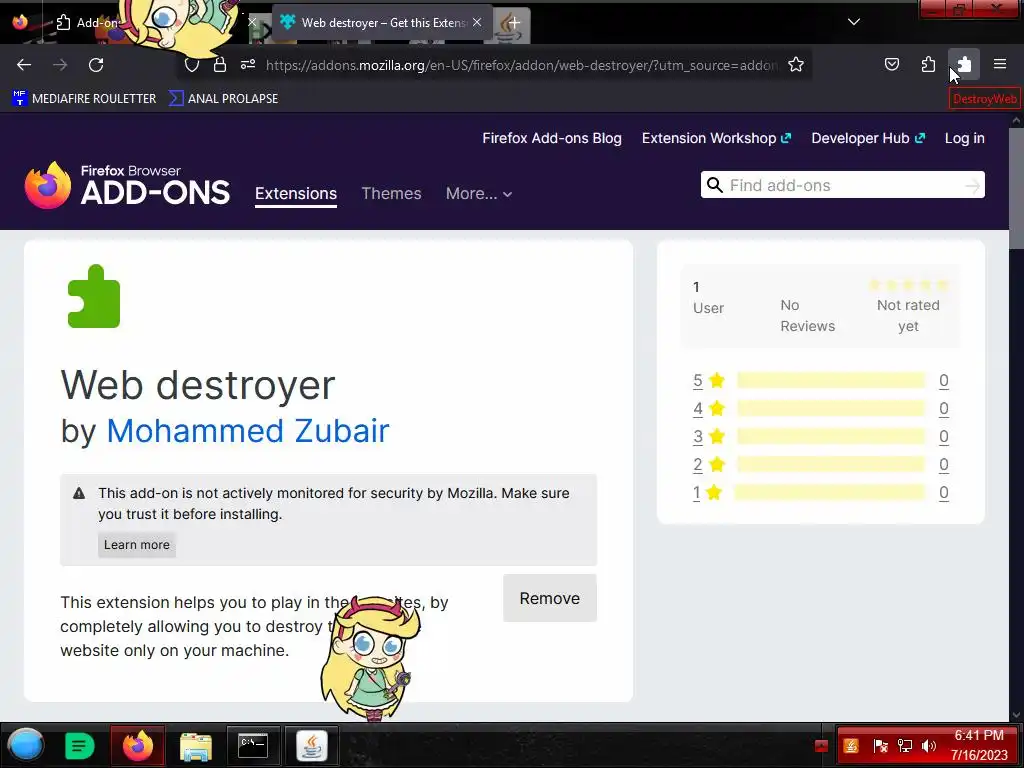1024x768 pixels.
Task: Click the forward navigation arrow
Action: tap(60, 65)
